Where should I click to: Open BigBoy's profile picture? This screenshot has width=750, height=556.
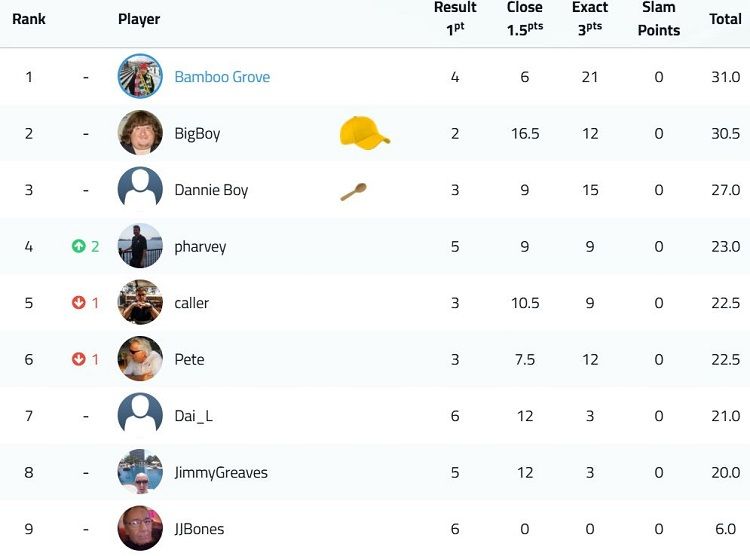pos(140,133)
